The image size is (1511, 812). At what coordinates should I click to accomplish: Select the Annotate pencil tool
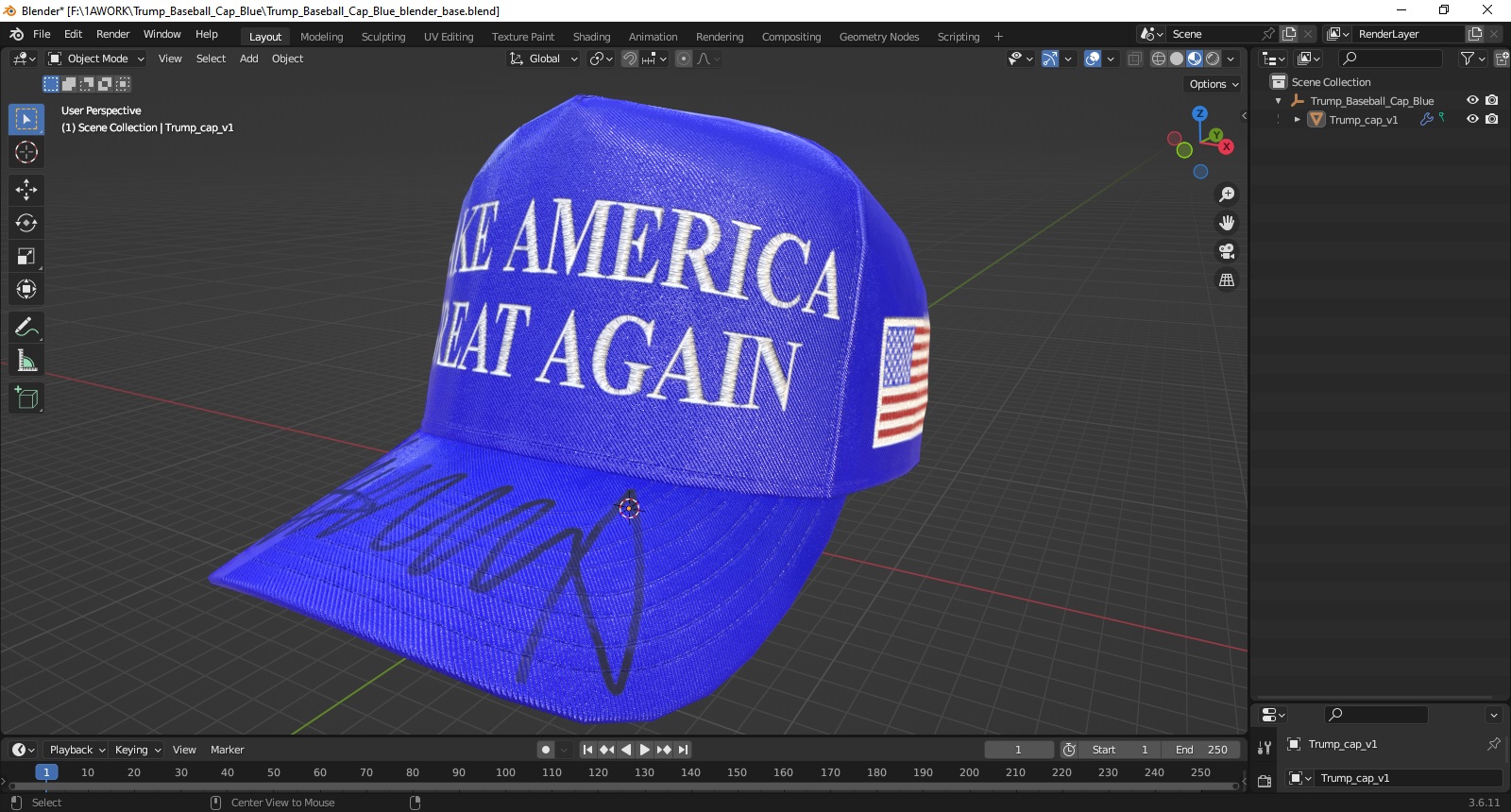(26, 328)
